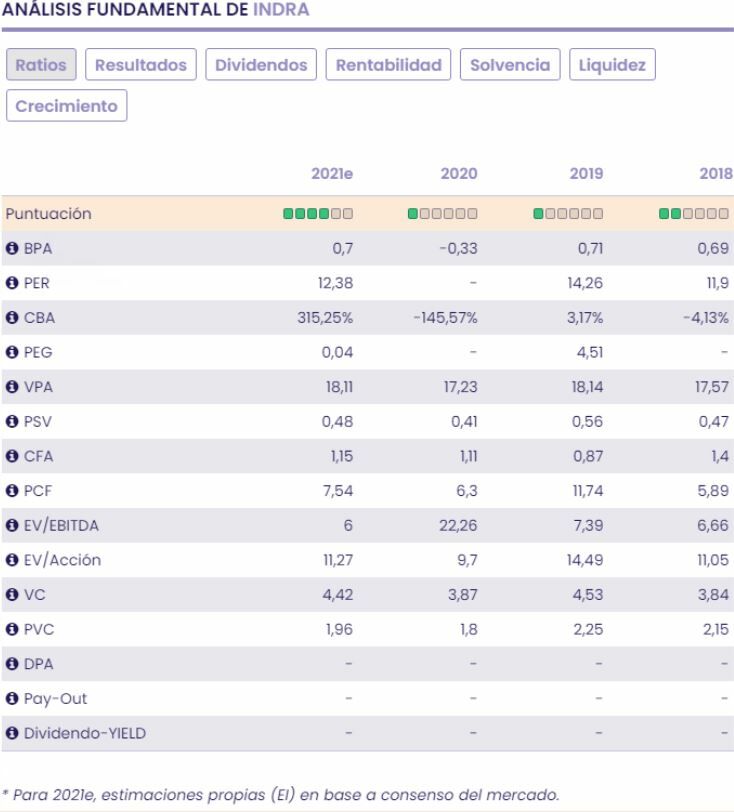The image size is (734, 812).
Task: Open the Crecimiento tab
Action: (67, 106)
